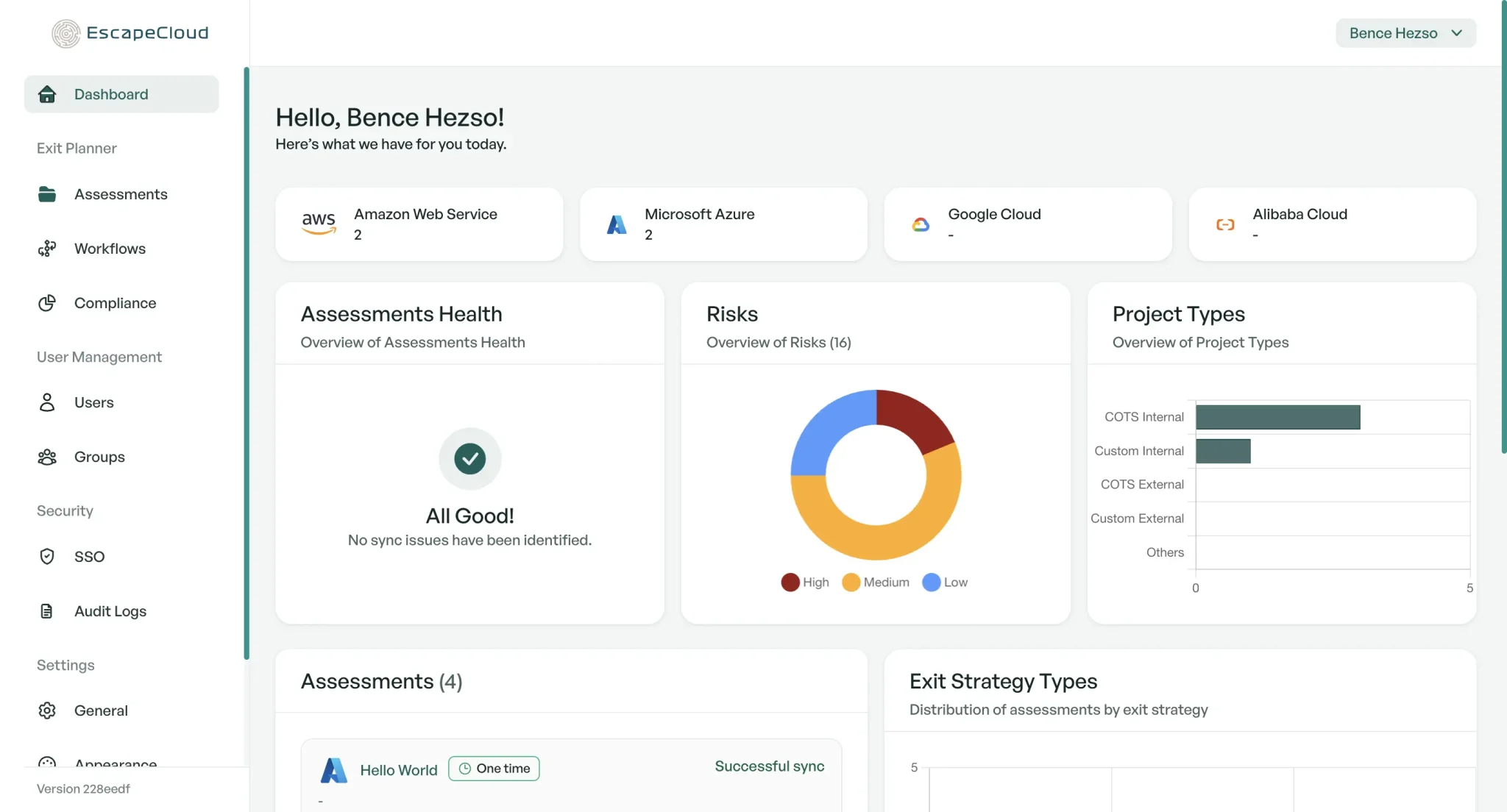Select the Dashboard menu item

coord(121,94)
